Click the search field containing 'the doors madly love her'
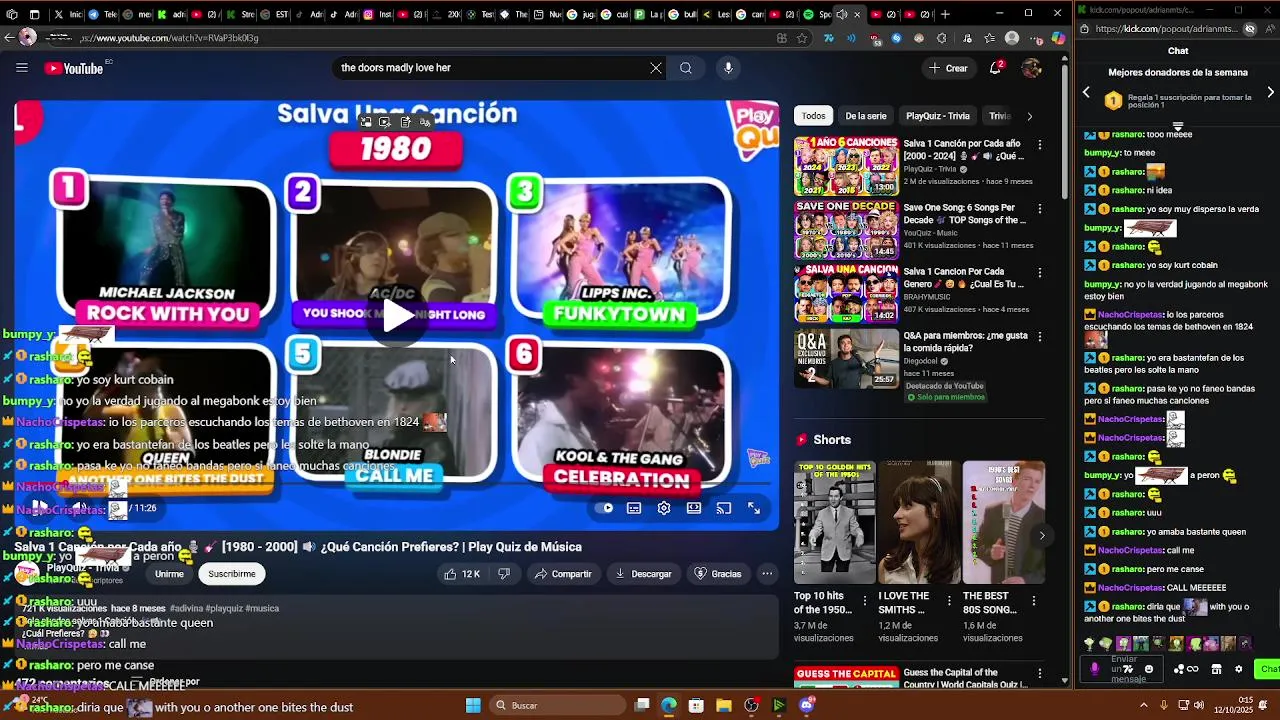 point(490,68)
